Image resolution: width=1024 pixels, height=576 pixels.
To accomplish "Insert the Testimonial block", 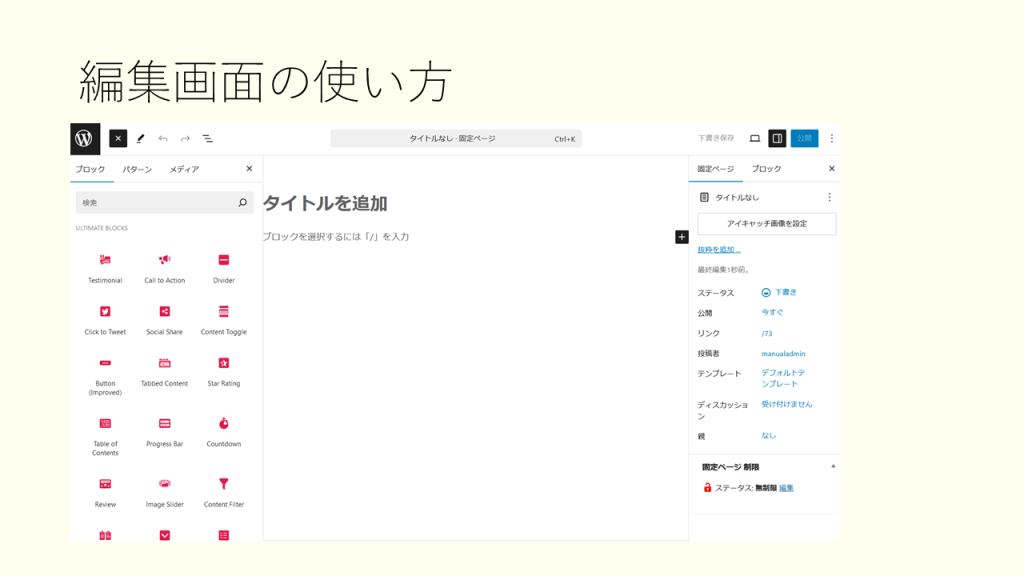I will (105, 267).
